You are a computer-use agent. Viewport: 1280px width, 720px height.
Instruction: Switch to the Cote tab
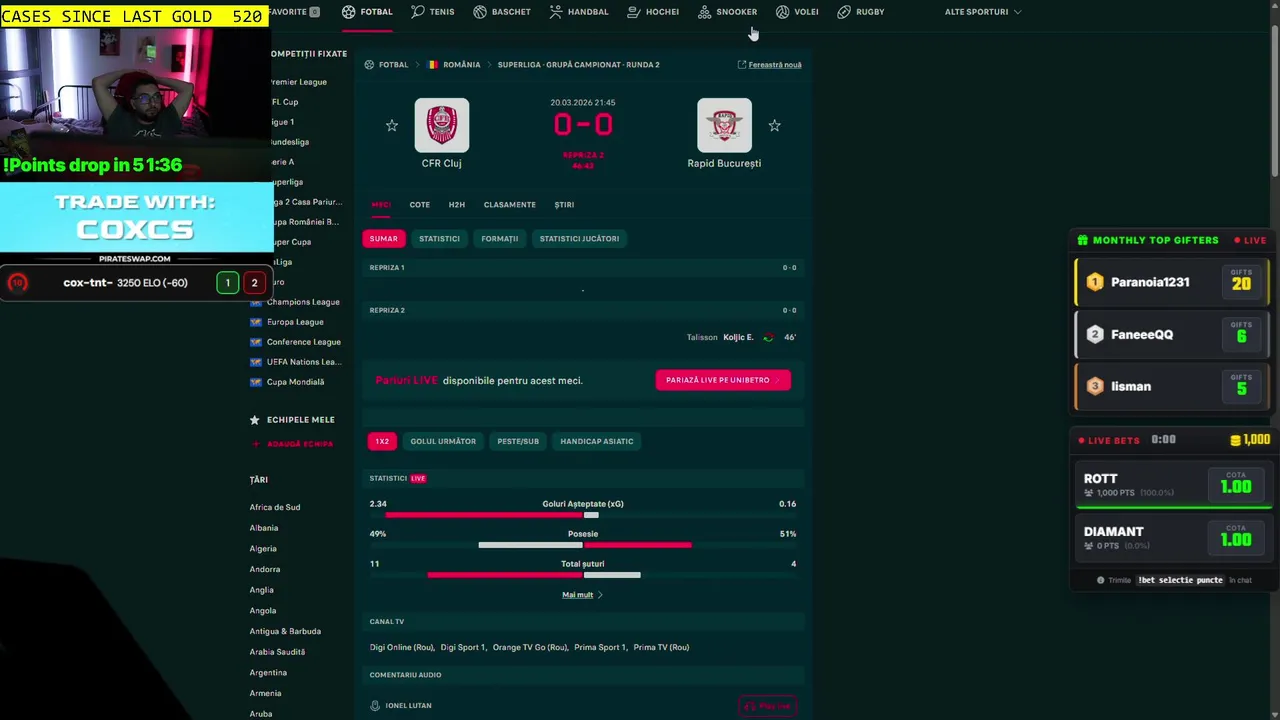click(x=419, y=205)
